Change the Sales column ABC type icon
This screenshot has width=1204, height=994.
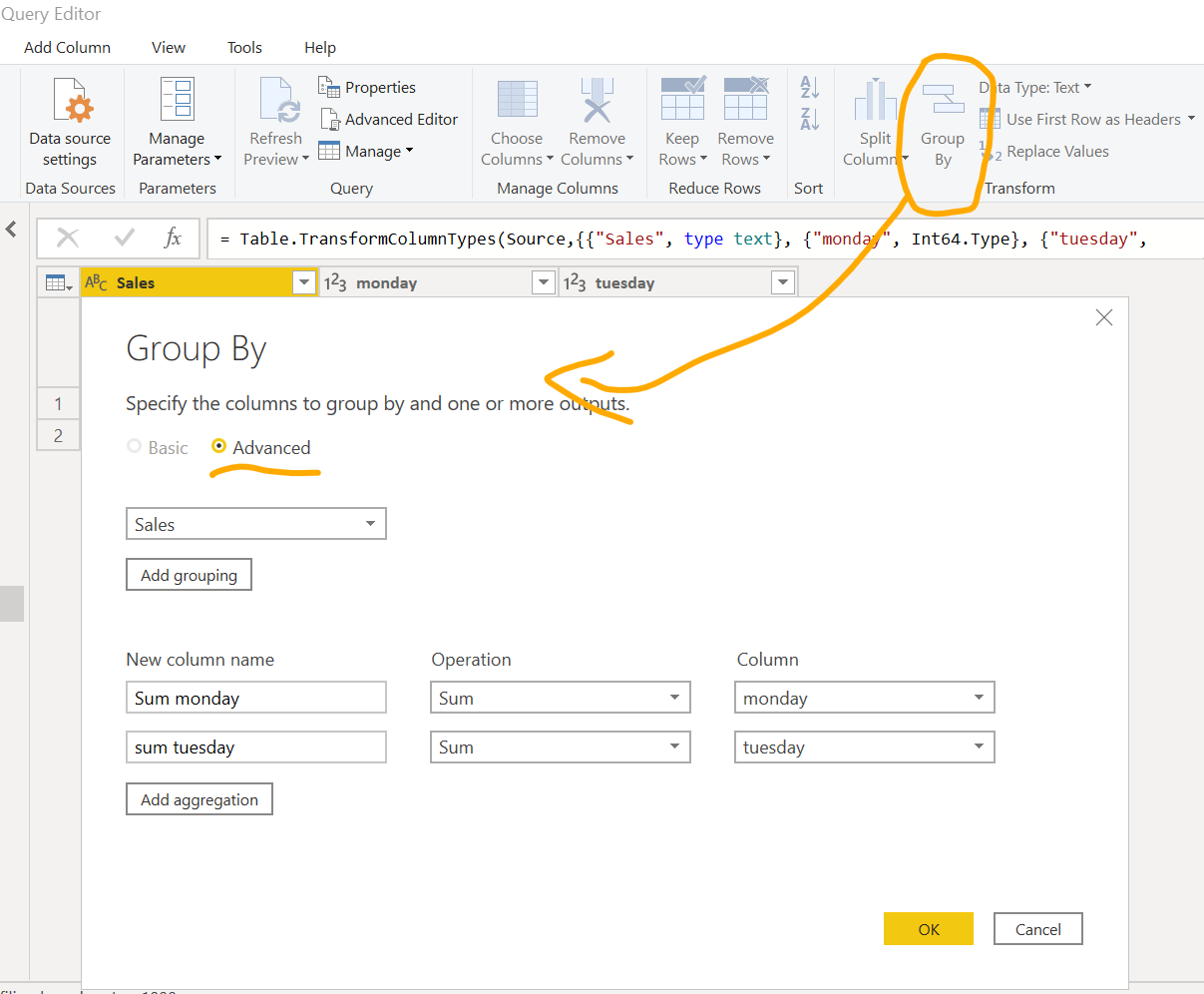(96, 282)
